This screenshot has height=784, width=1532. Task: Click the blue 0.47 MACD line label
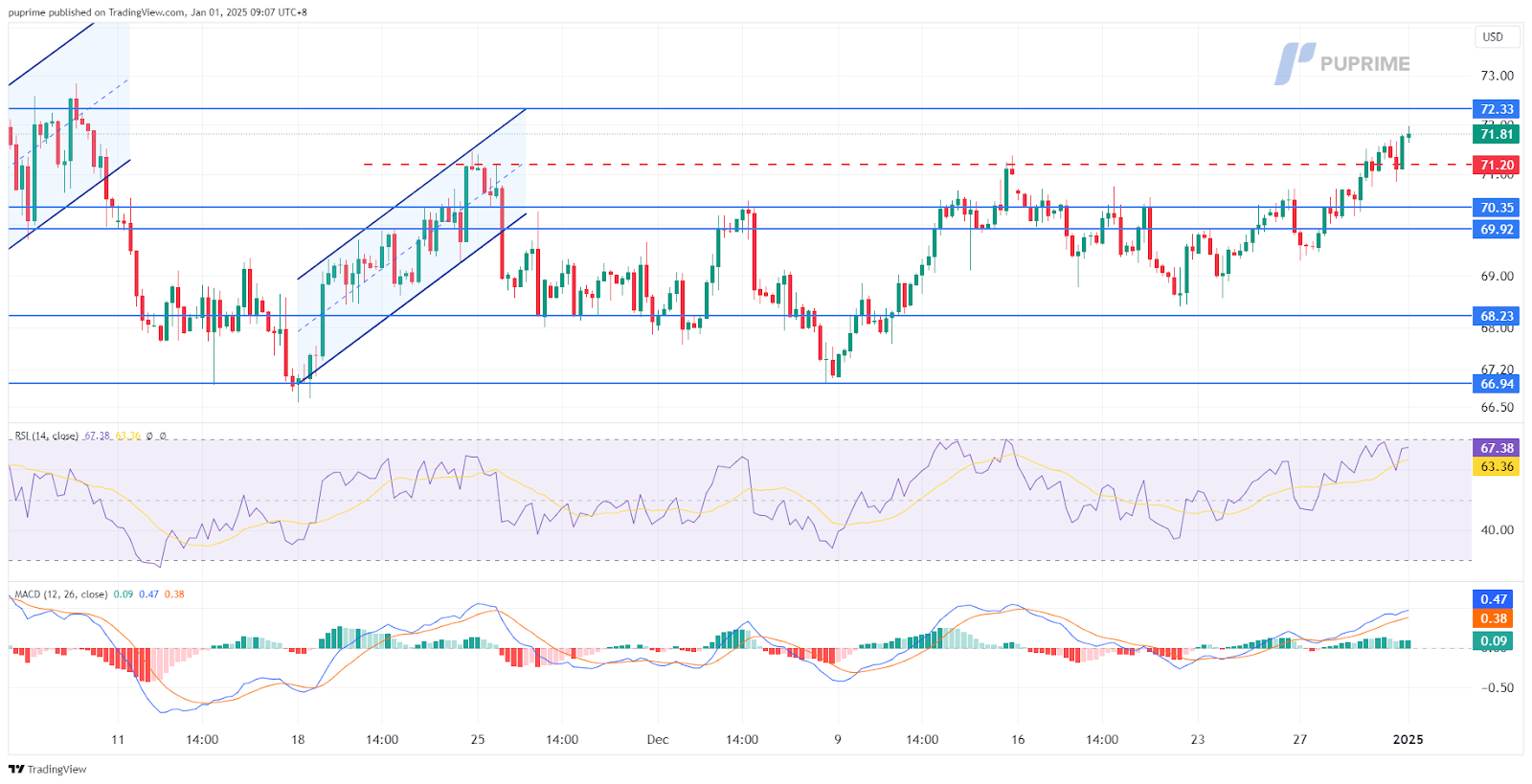point(1494,599)
